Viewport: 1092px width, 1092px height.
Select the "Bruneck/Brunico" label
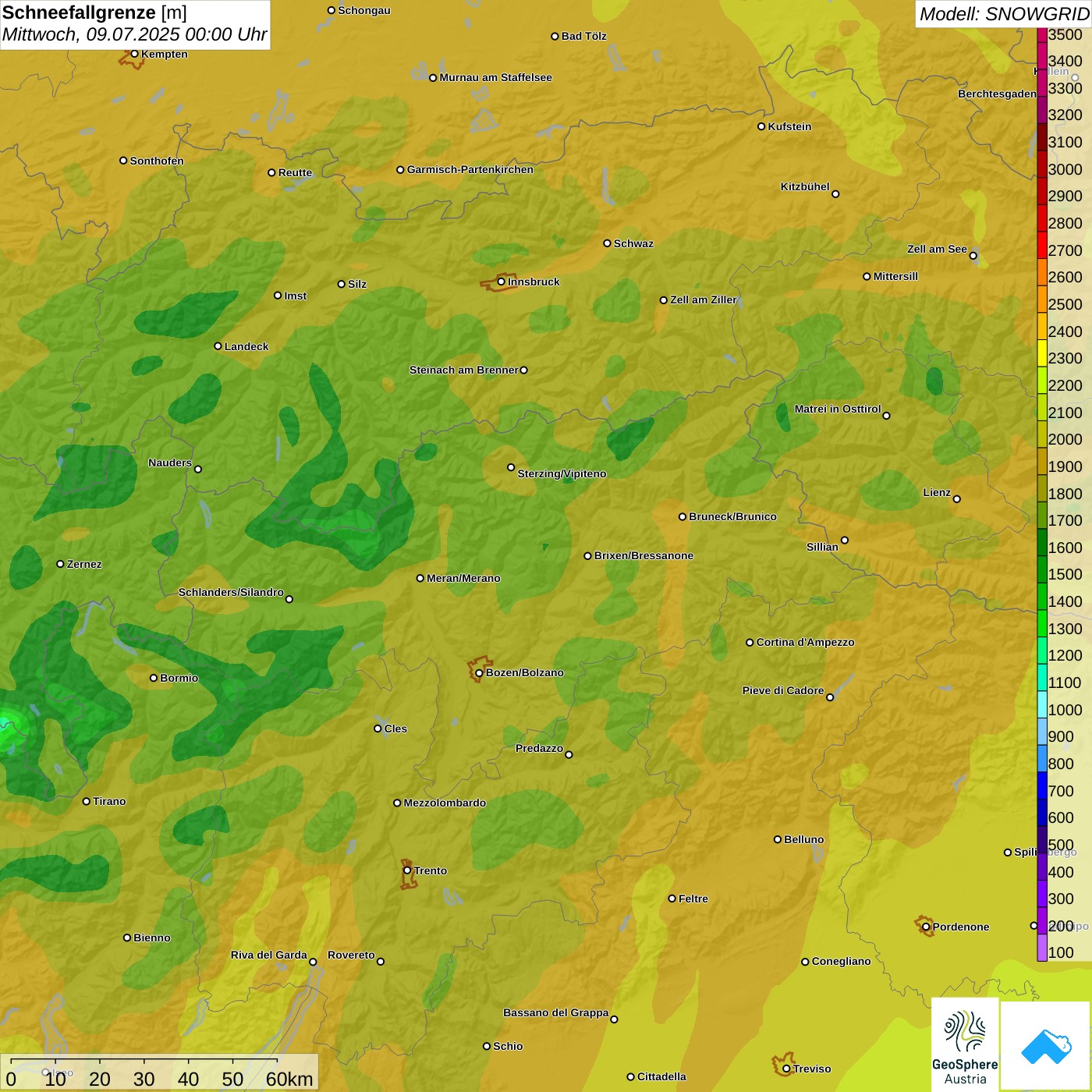(732, 516)
